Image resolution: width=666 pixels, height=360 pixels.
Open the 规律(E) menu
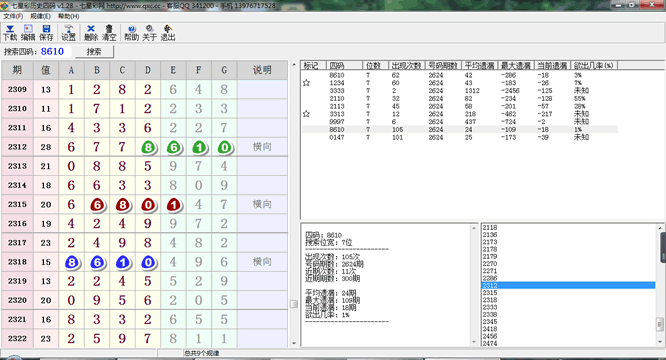[x=40, y=16]
